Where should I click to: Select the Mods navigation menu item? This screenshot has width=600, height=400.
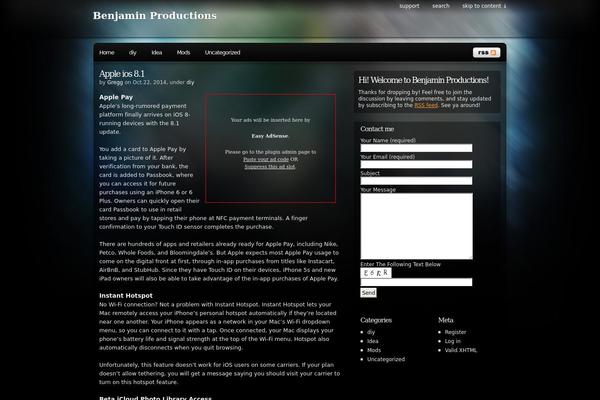pyautogui.click(x=183, y=52)
